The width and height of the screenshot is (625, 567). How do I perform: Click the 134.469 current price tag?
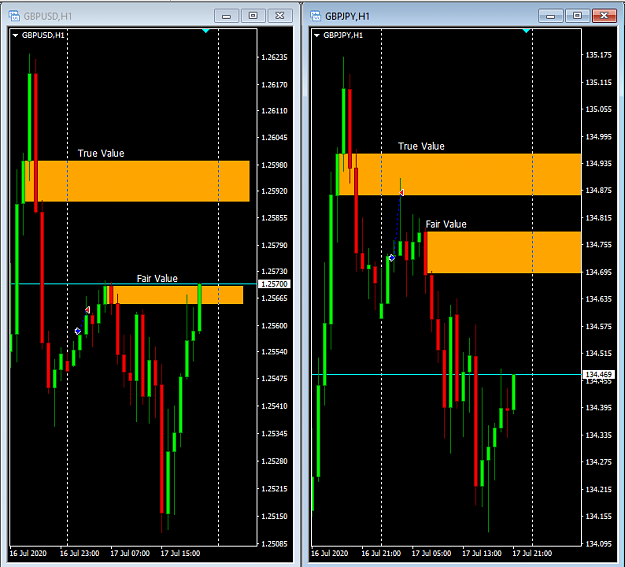[598, 374]
